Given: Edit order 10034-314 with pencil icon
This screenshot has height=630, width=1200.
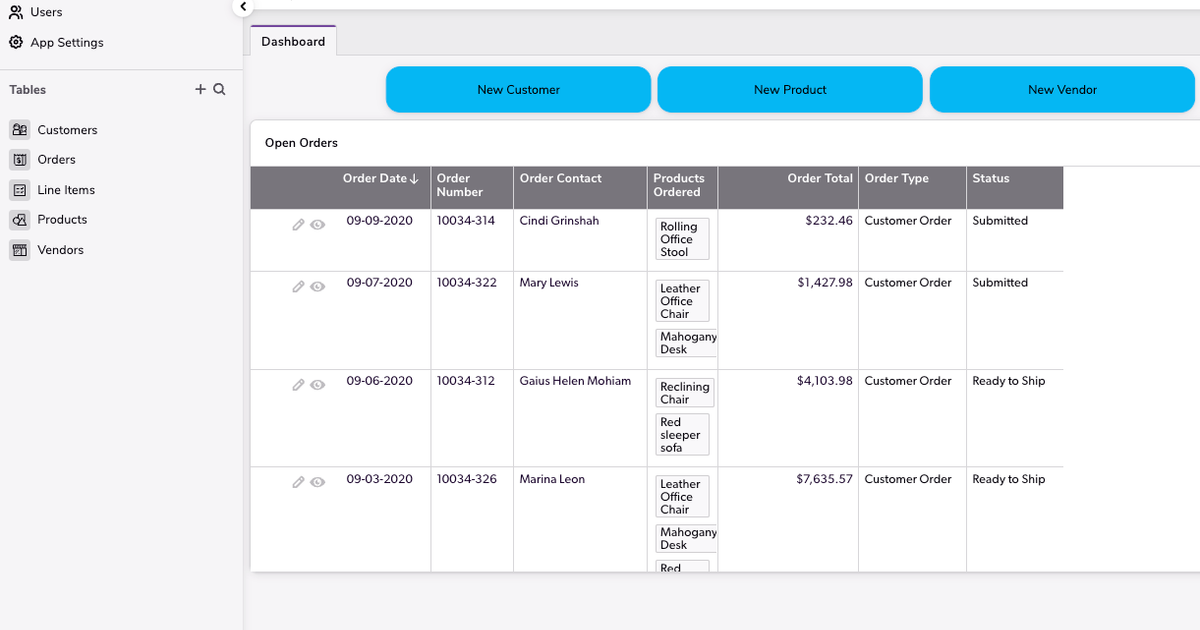Looking at the screenshot, I should [x=298, y=225].
